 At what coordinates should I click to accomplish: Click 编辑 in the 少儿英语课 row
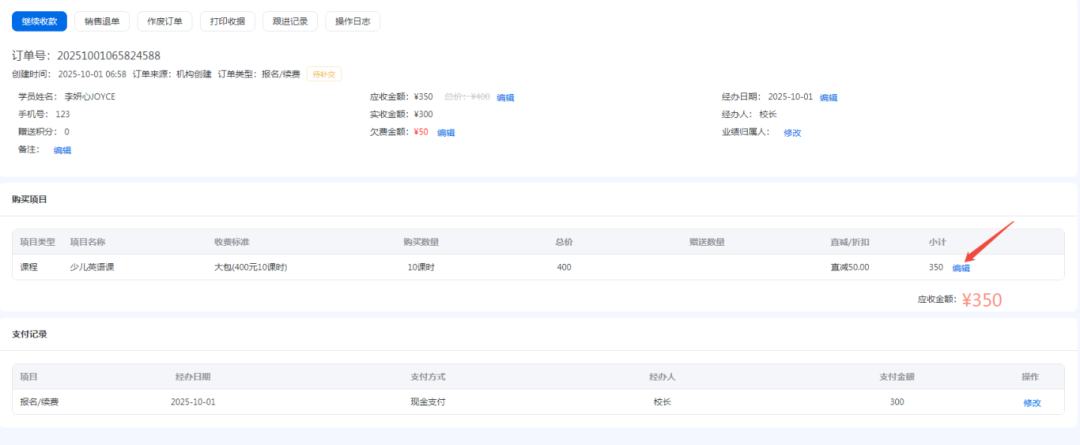960,268
